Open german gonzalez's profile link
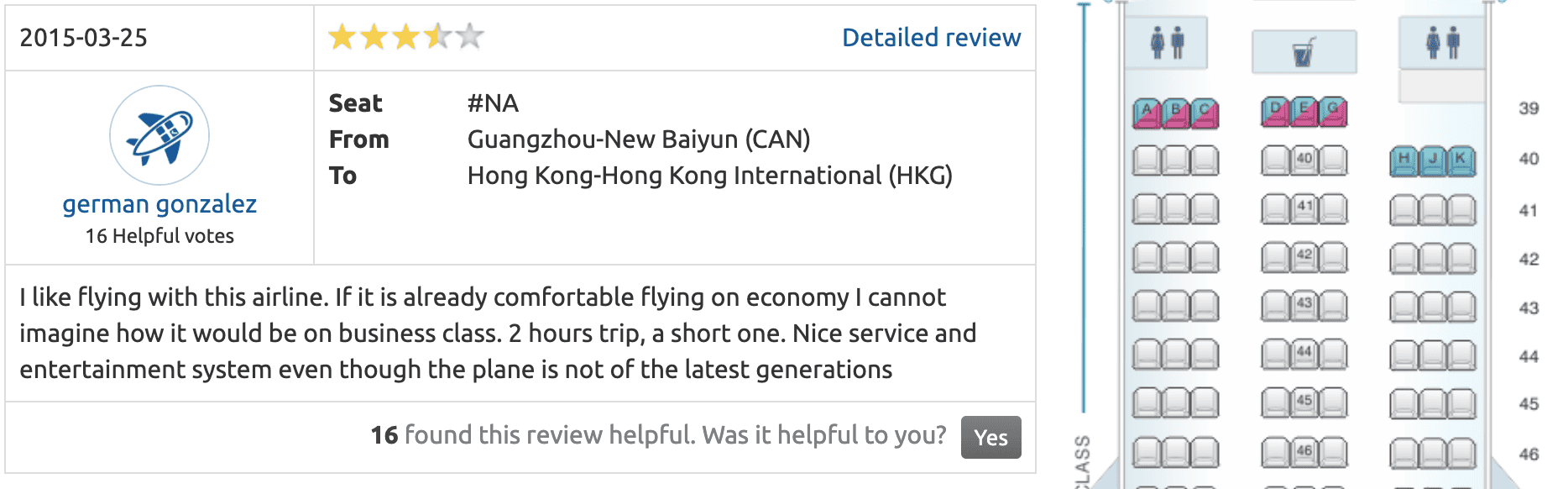This screenshot has height=489, width=1568. [x=159, y=204]
